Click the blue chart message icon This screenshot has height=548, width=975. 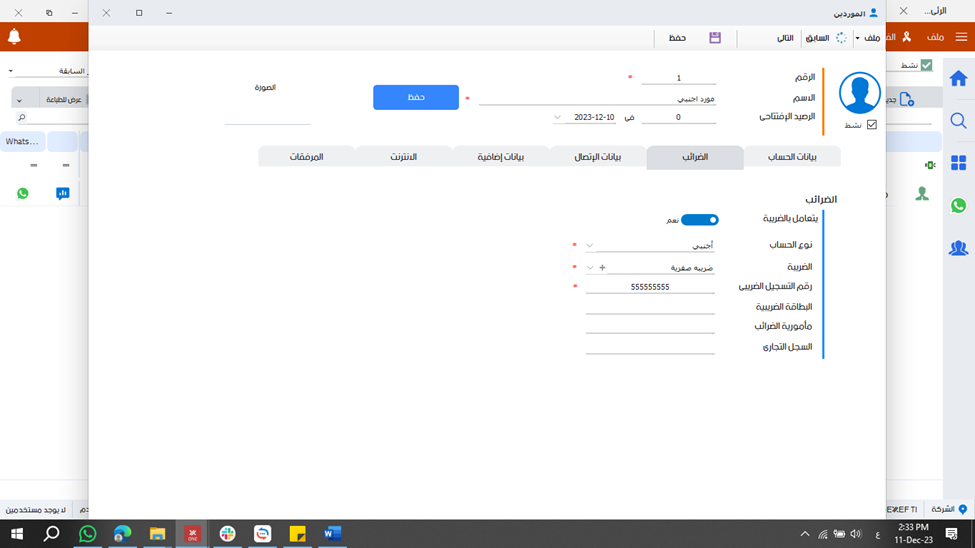click(63, 193)
